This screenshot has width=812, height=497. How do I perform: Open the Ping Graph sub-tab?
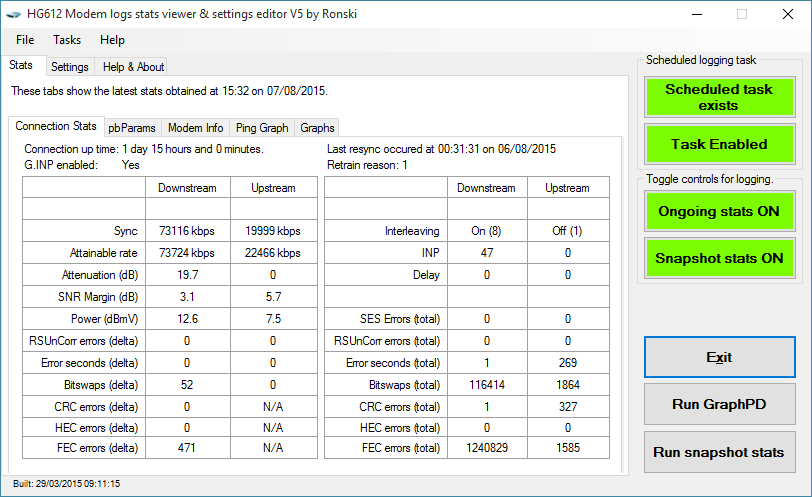tap(262, 128)
